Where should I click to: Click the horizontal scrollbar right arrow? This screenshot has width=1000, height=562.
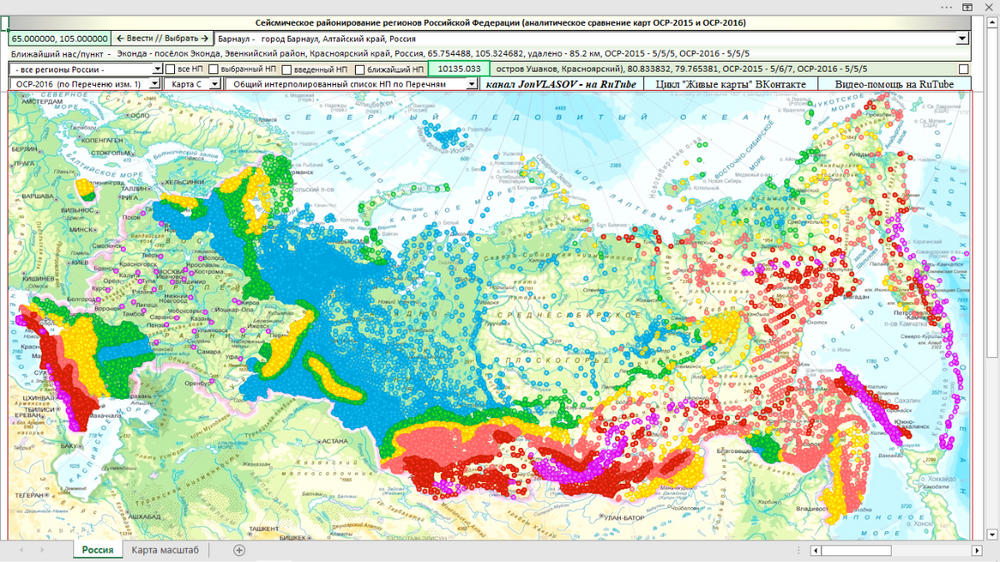977,550
